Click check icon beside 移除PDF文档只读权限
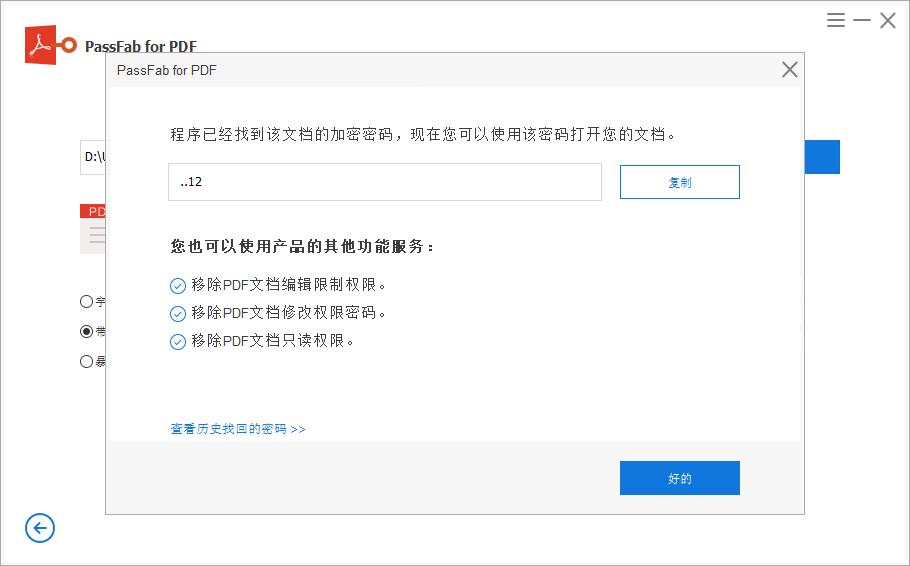This screenshot has width=910, height=566. [x=178, y=341]
